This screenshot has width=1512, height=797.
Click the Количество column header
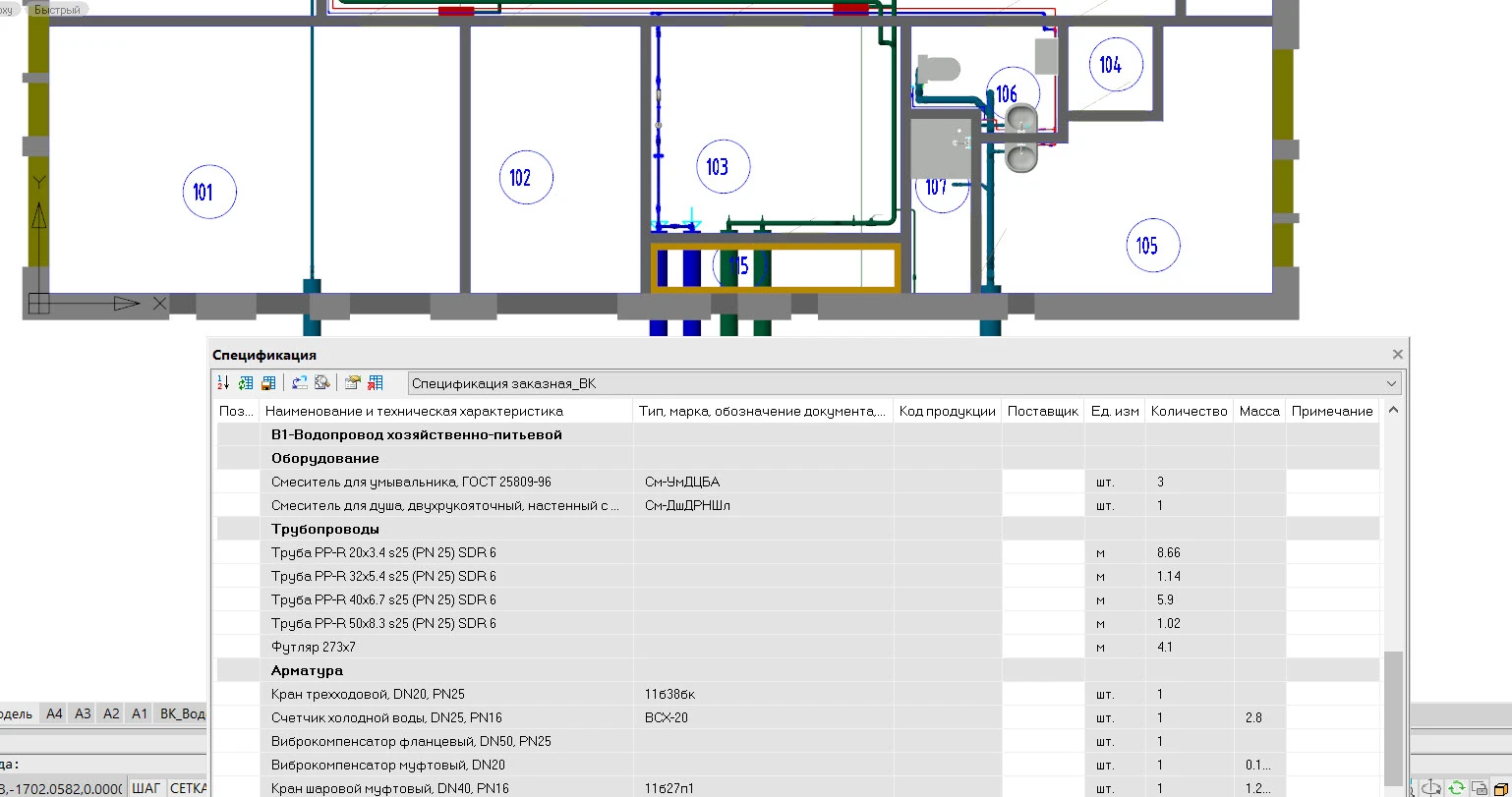(x=1189, y=411)
